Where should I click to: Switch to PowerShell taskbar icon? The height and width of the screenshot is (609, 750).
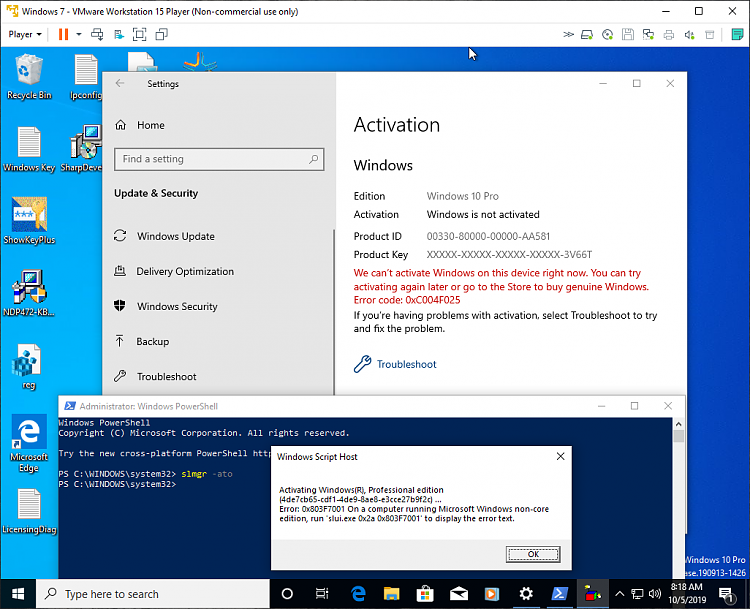click(559, 594)
